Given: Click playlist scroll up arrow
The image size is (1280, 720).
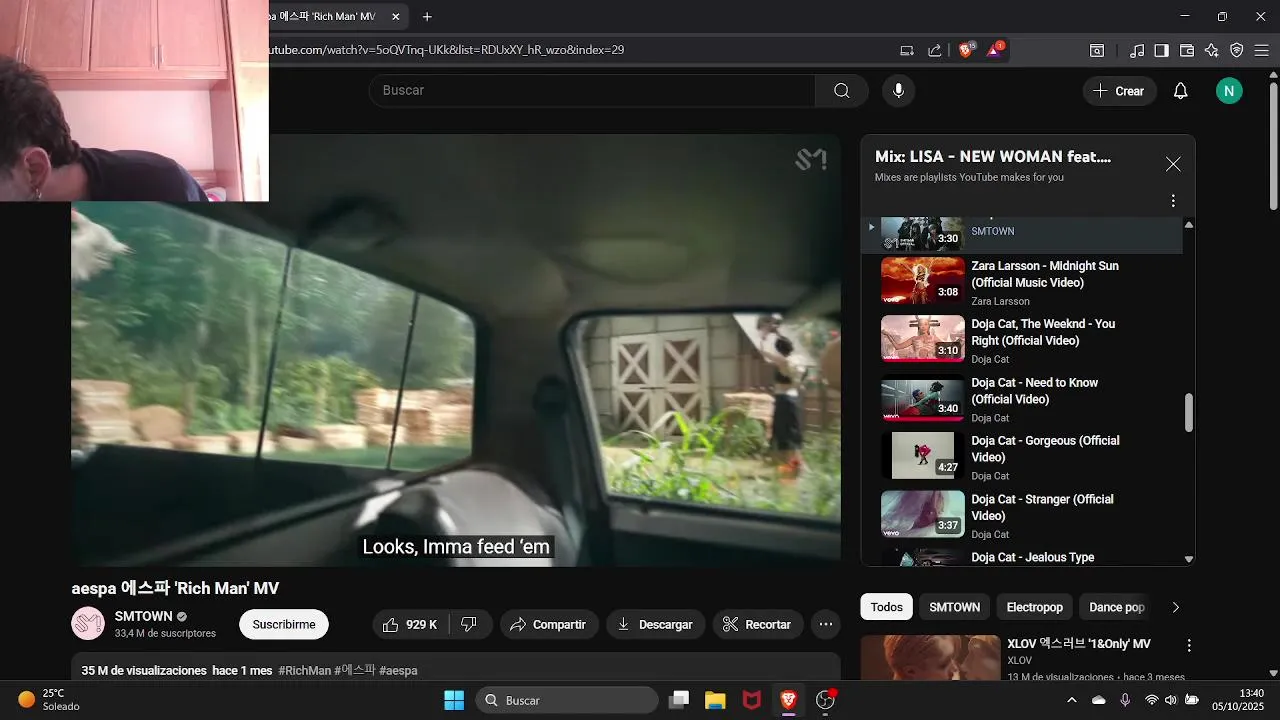Looking at the screenshot, I should pos(1189,224).
